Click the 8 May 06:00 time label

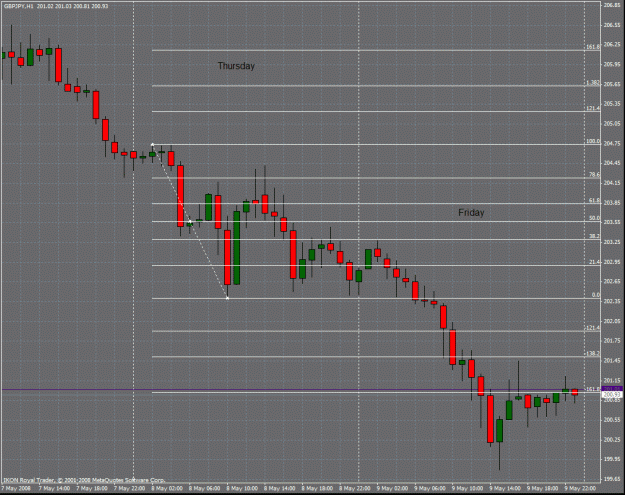(x=204, y=489)
